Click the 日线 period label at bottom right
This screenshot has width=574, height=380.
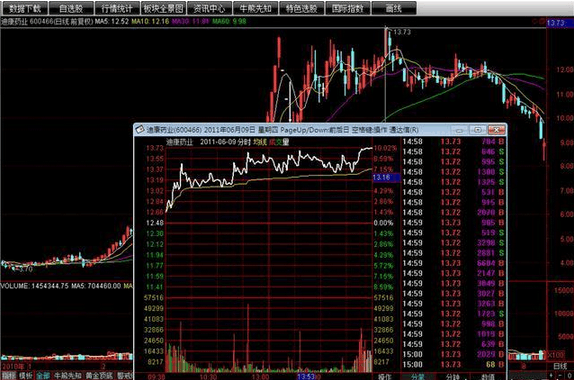560,366
